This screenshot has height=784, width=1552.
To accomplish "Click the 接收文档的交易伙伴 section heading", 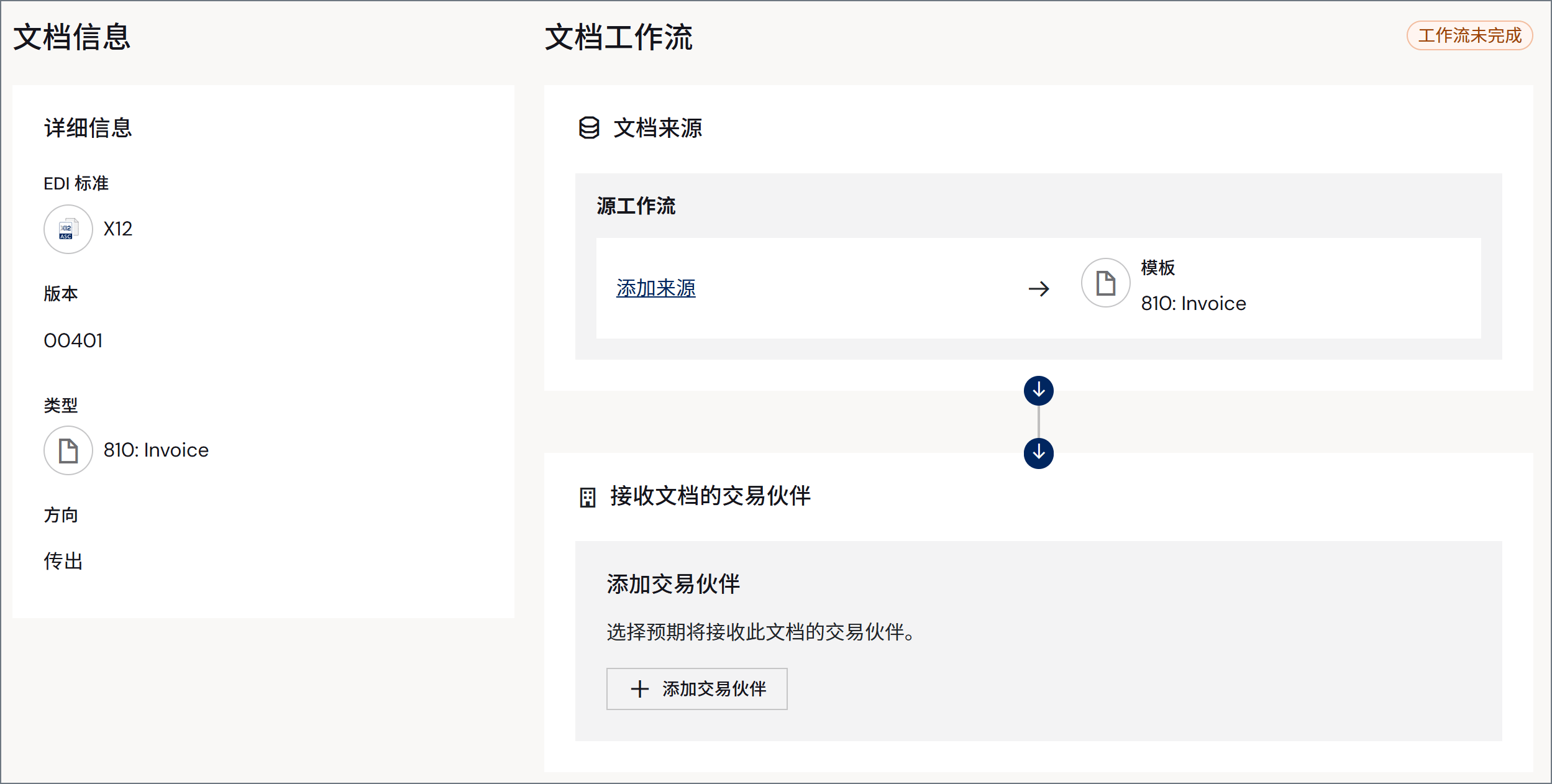I will pos(711,496).
